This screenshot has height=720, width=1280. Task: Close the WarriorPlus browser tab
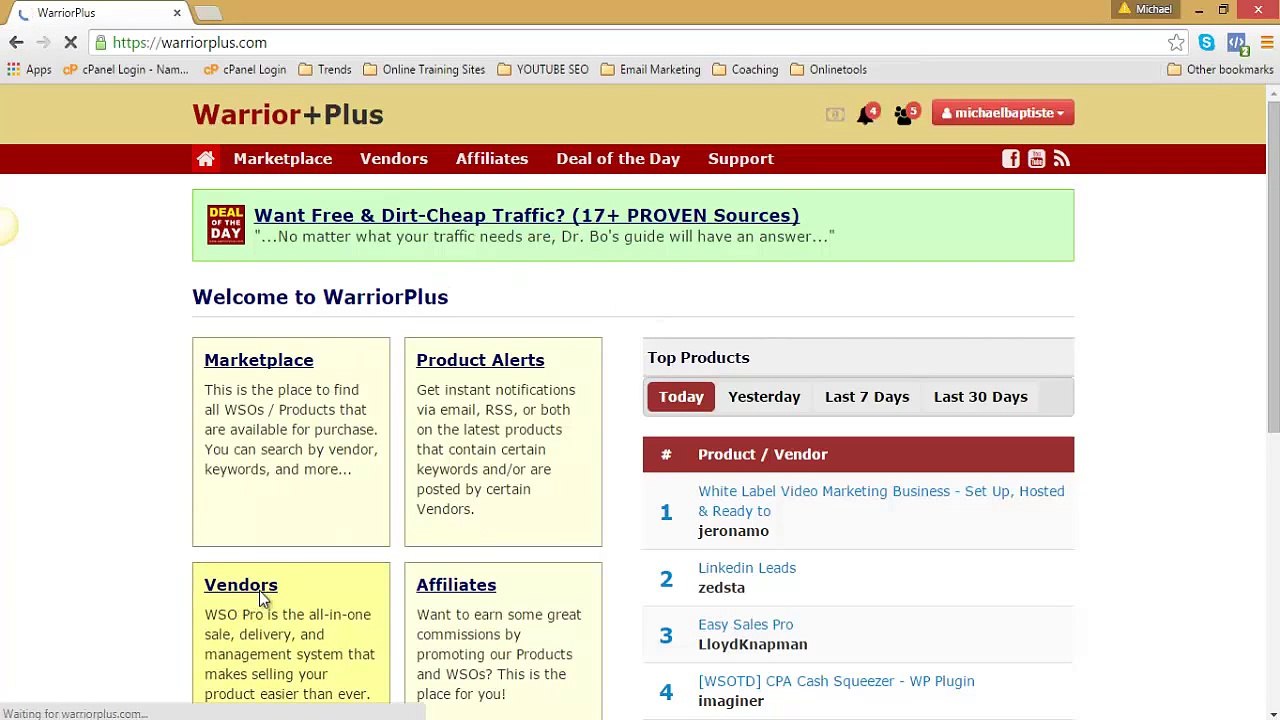[177, 13]
